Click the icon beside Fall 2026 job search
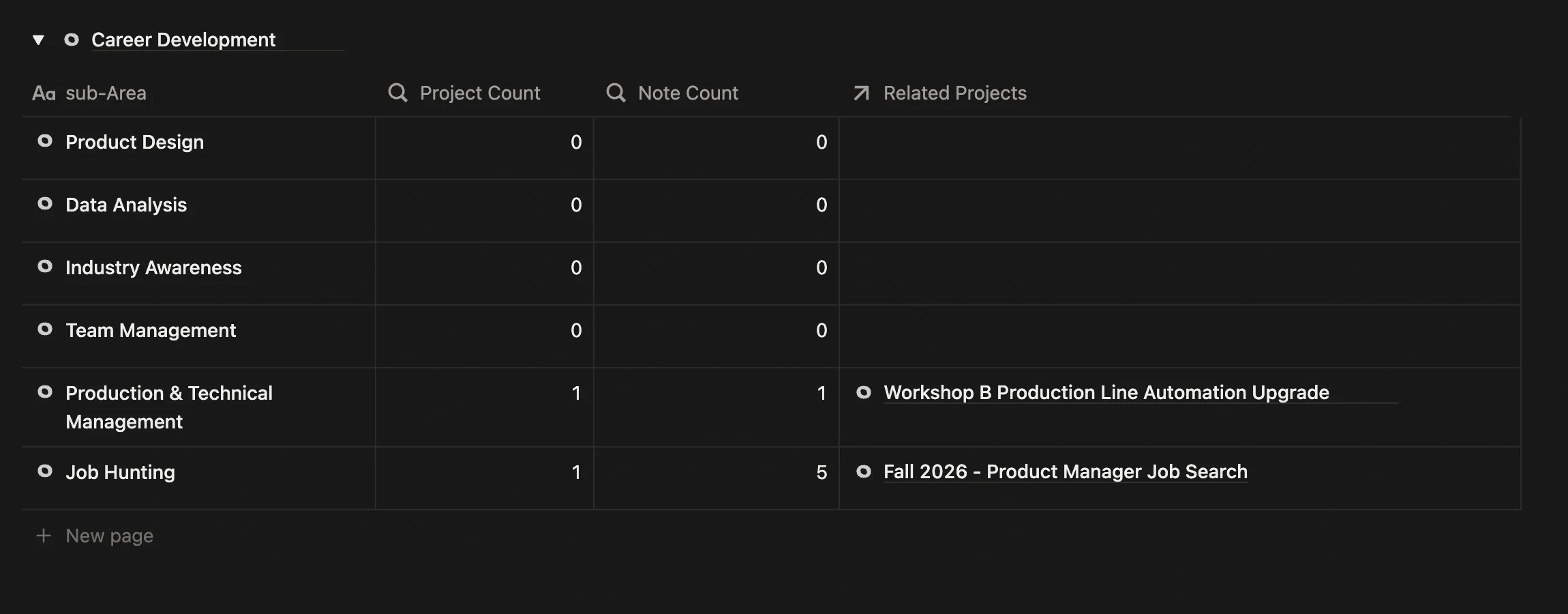This screenshot has width=1568, height=614. [864, 471]
